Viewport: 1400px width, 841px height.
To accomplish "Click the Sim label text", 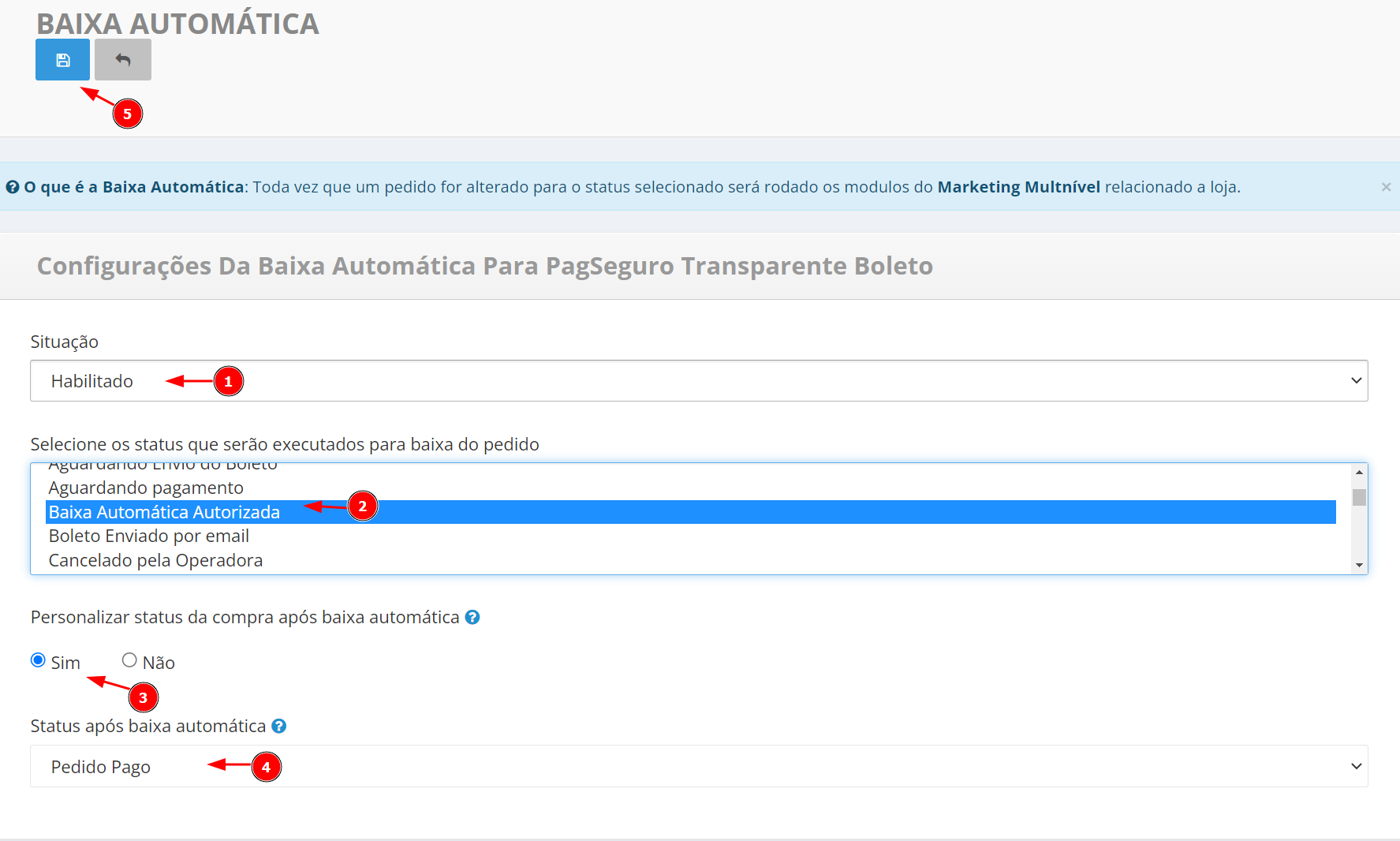I will point(65,663).
